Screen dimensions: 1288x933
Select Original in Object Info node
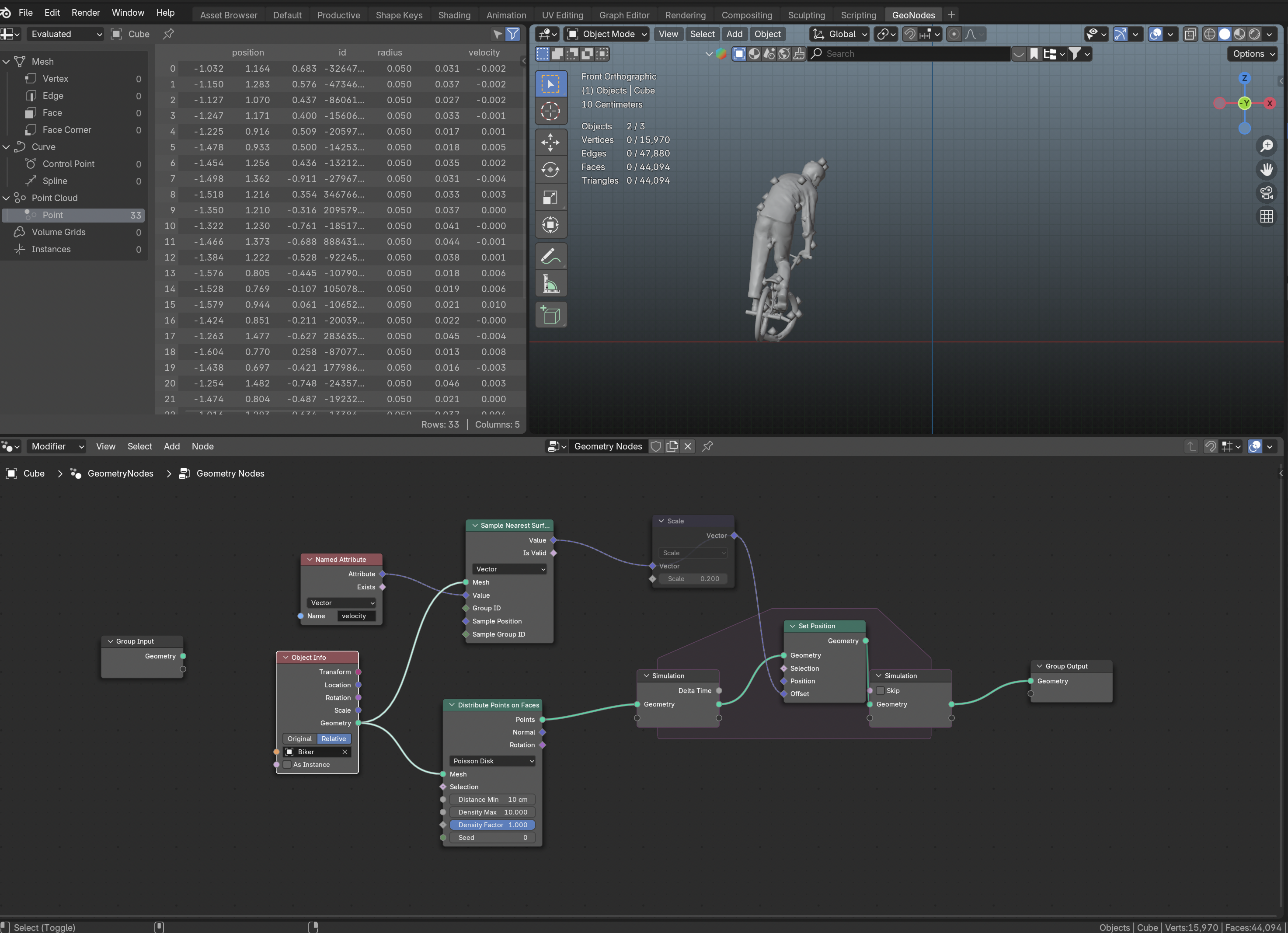299,739
